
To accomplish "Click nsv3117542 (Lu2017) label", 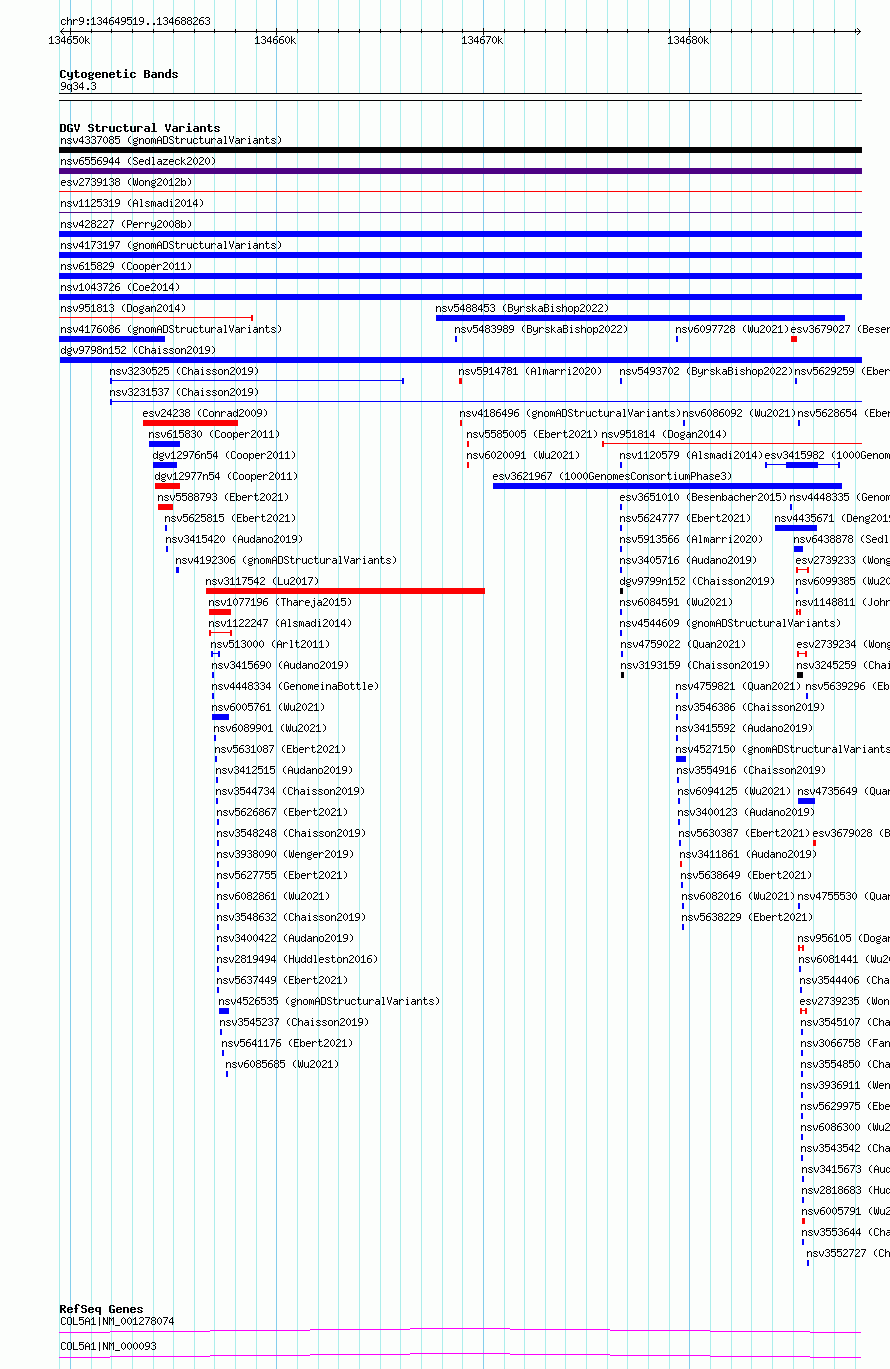I will pos(262,581).
